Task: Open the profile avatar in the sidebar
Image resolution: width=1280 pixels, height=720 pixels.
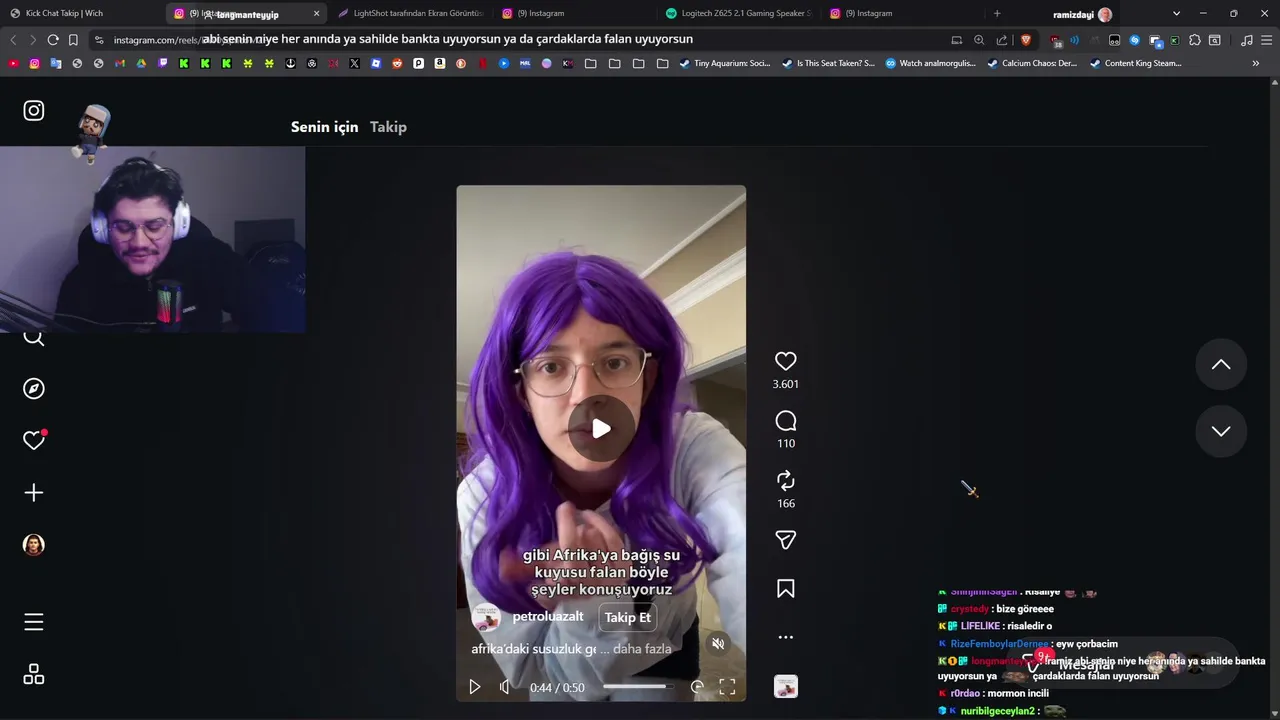Action: coord(34,545)
